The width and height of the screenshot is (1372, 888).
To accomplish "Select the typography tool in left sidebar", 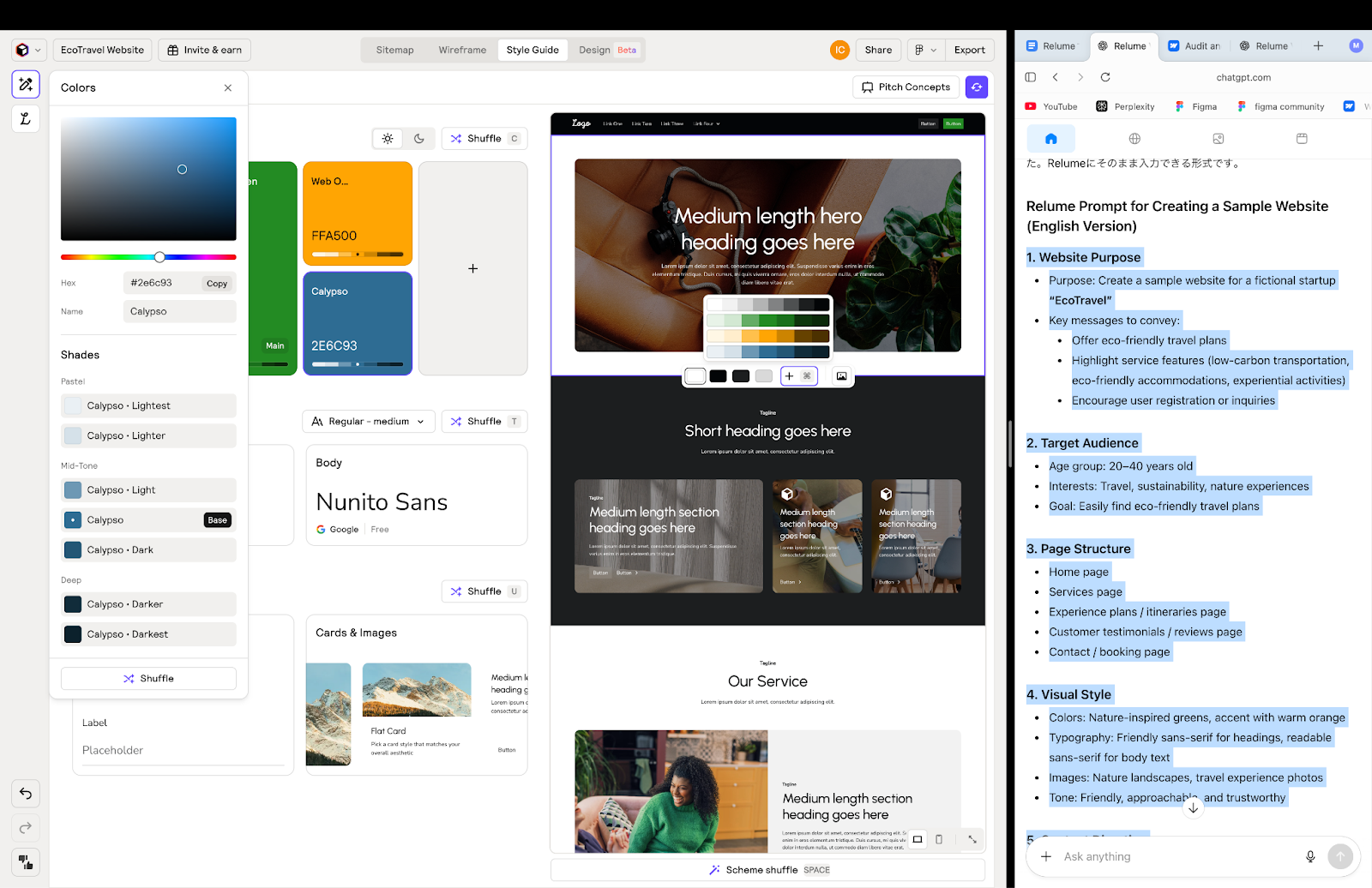I will point(26,118).
